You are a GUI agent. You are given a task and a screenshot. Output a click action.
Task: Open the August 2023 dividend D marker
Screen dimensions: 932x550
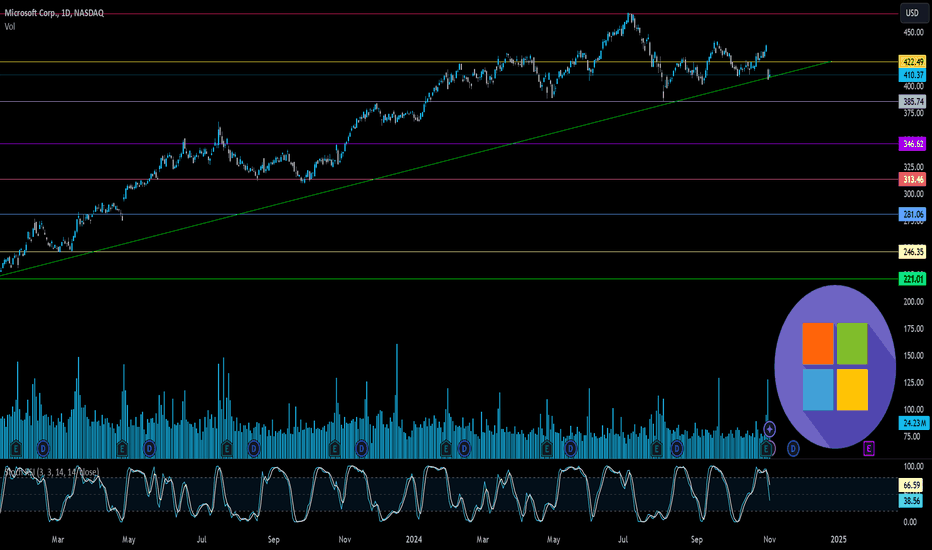coord(254,448)
